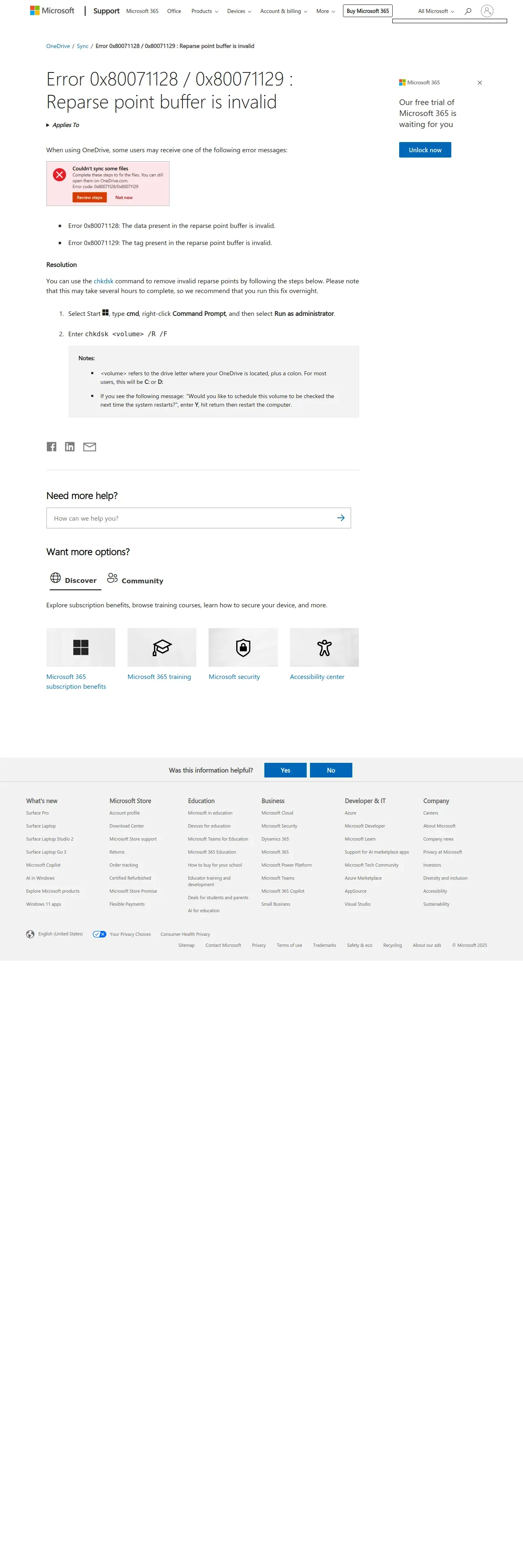This screenshot has height=1568, width=523.
Task: Open Azure Marketplace footer link
Action: (x=363, y=878)
